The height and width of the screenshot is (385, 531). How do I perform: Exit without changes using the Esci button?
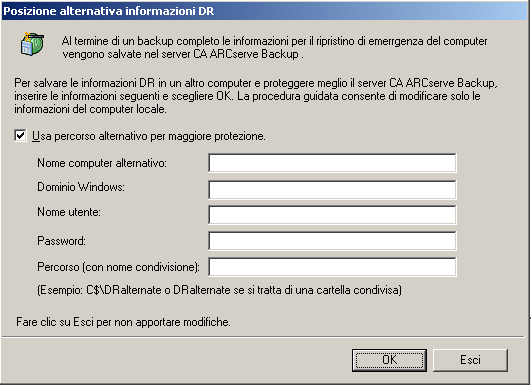coord(470,360)
